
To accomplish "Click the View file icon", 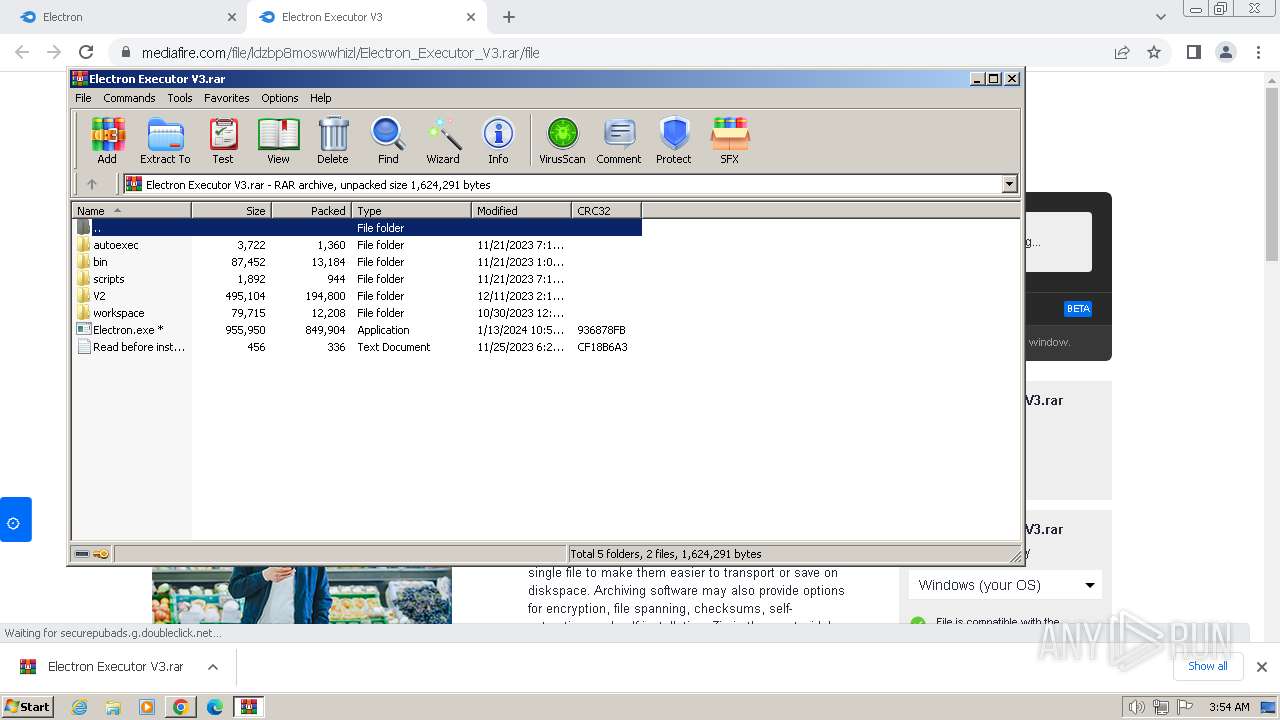I will pyautogui.click(x=278, y=140).
